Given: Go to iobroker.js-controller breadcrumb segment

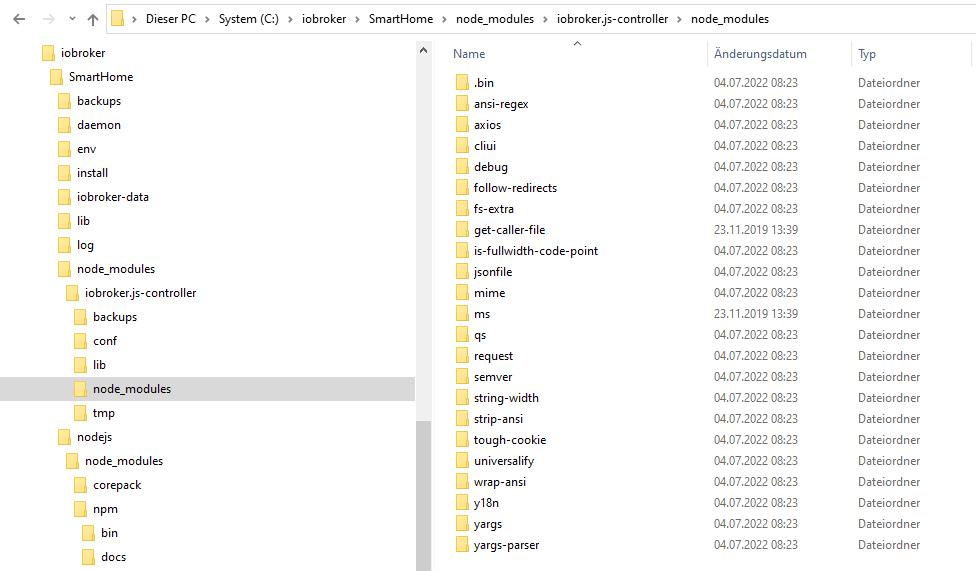Looking at the screenshot, I should tap(612, 19).
